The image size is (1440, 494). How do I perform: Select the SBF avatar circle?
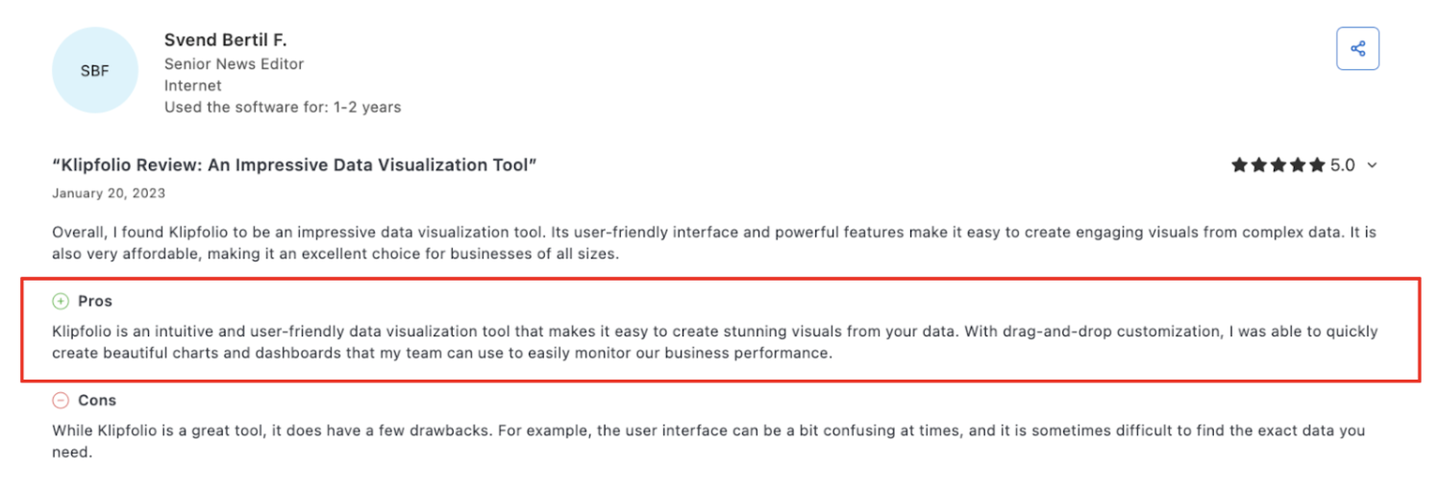click(x=95, y=70)
